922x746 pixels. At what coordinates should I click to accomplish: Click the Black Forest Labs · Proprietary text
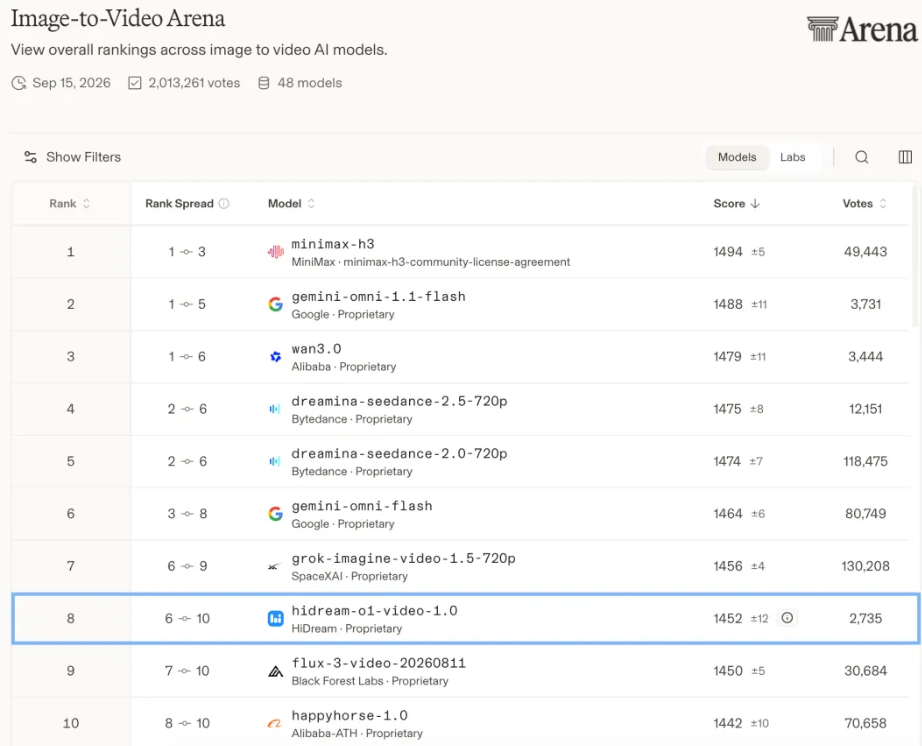click(x=370, y=681)
